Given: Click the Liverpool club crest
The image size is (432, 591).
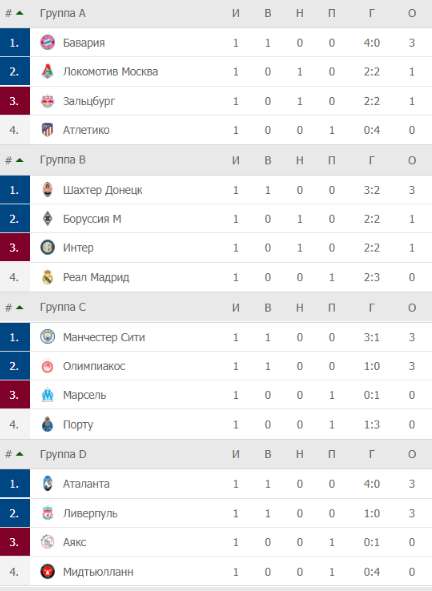Looking at the screenshot, I should click(x=47, y=513).
